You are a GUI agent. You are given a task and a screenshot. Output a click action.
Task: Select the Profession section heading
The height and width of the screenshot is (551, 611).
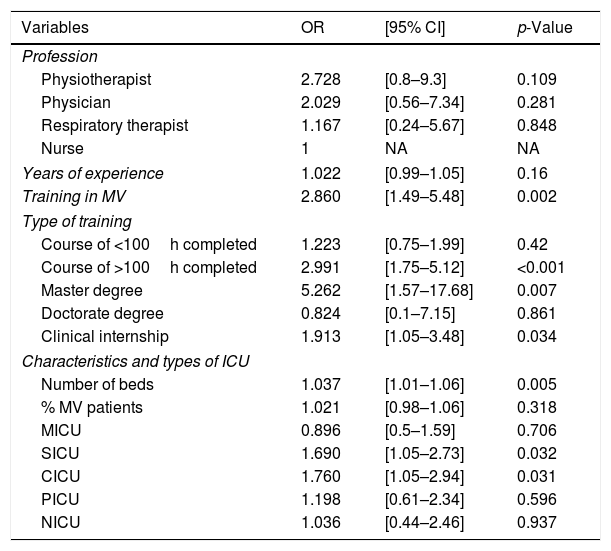59,57
